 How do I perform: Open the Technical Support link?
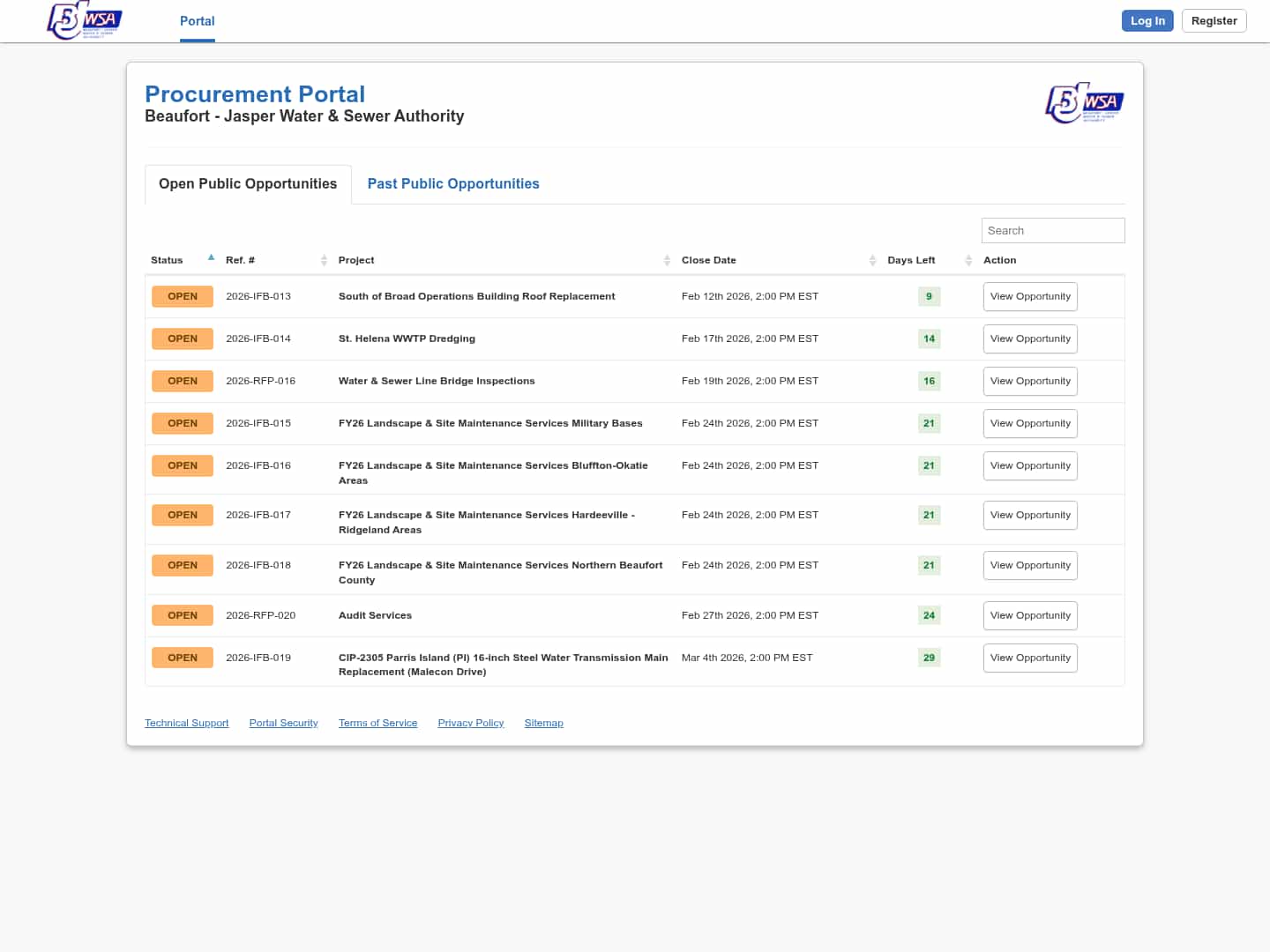pos(186,723)
